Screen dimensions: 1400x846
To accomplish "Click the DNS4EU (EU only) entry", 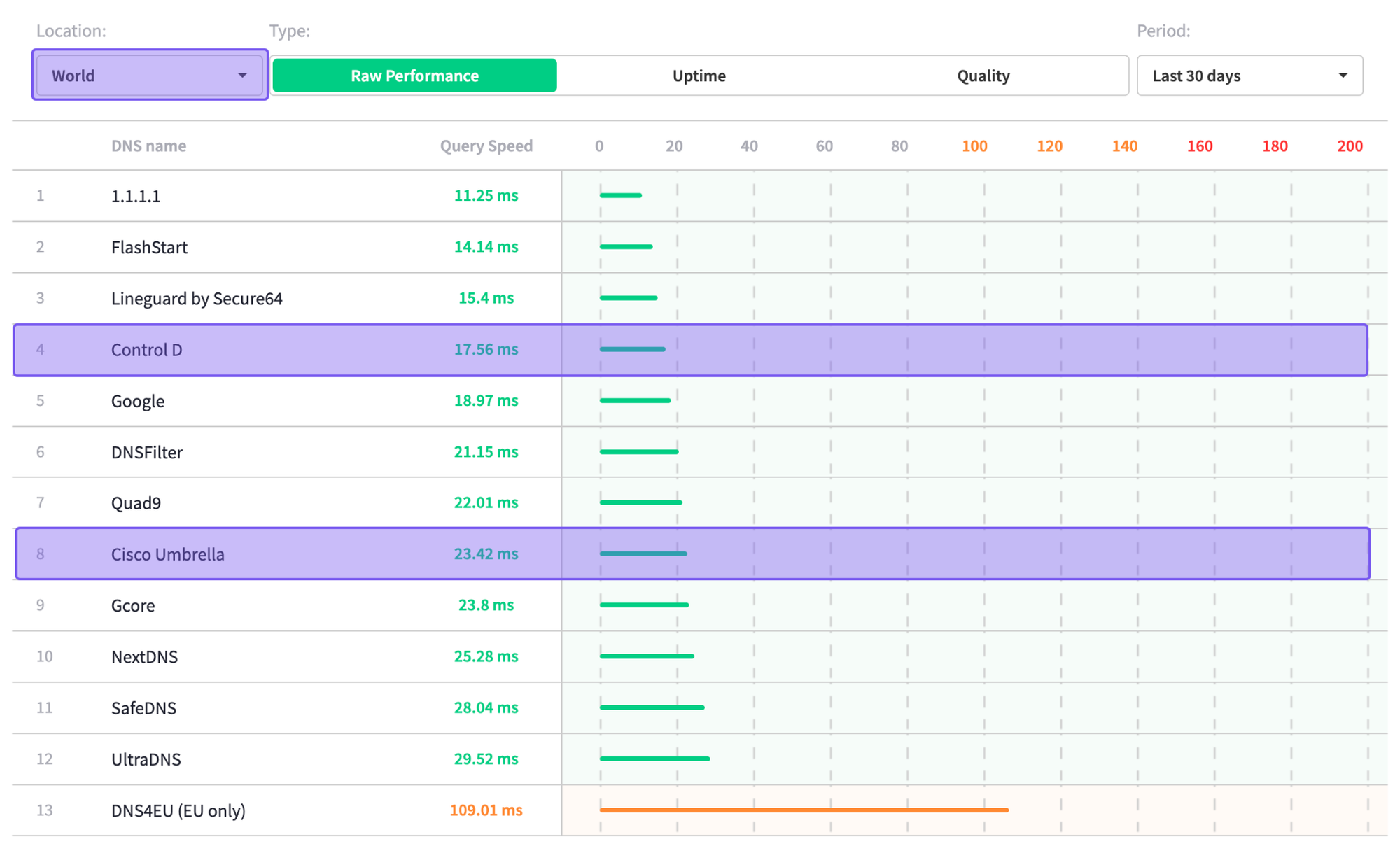I will [178, 810].
